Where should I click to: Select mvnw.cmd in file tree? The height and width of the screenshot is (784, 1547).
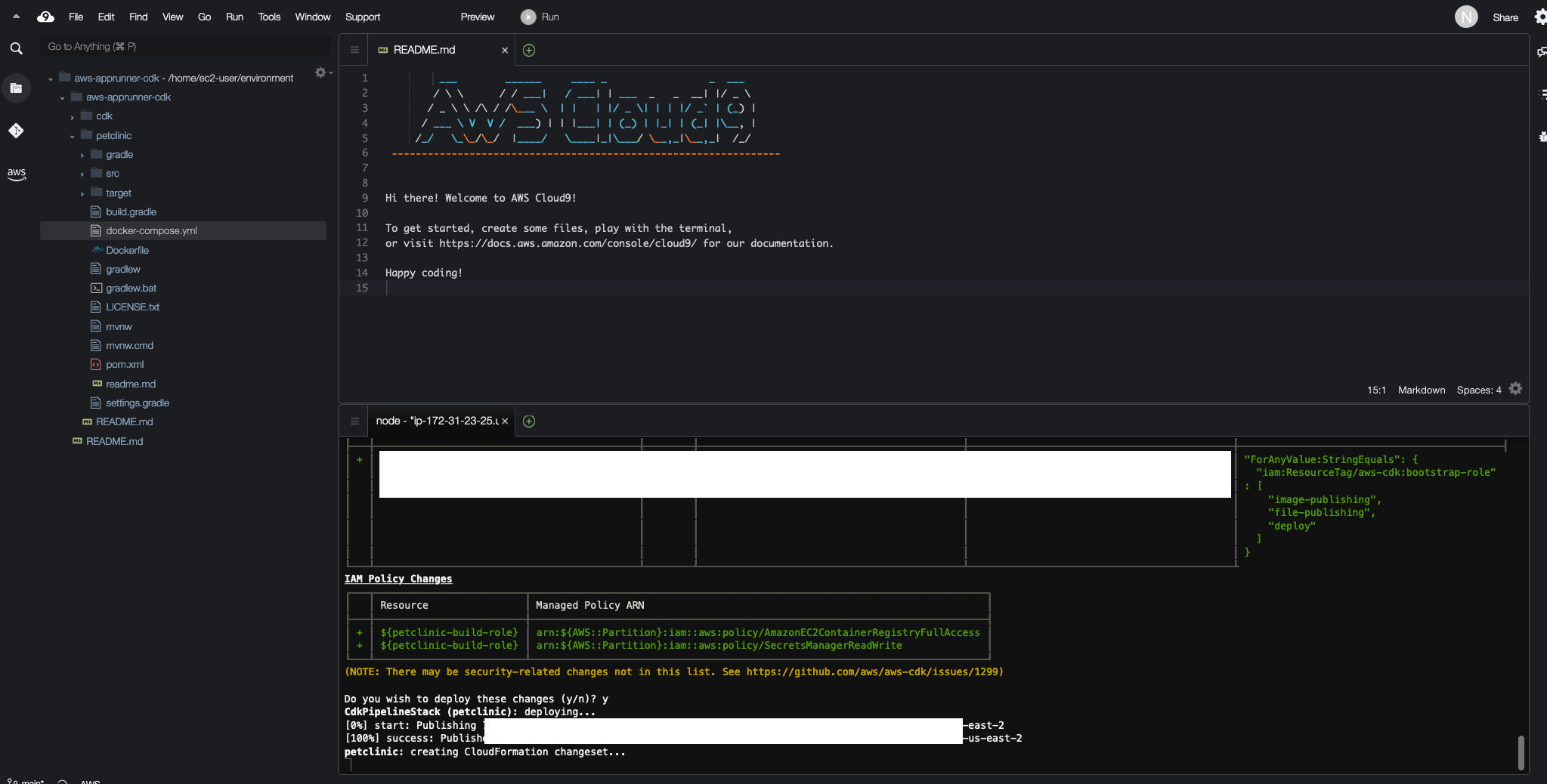tap(129, 345)
